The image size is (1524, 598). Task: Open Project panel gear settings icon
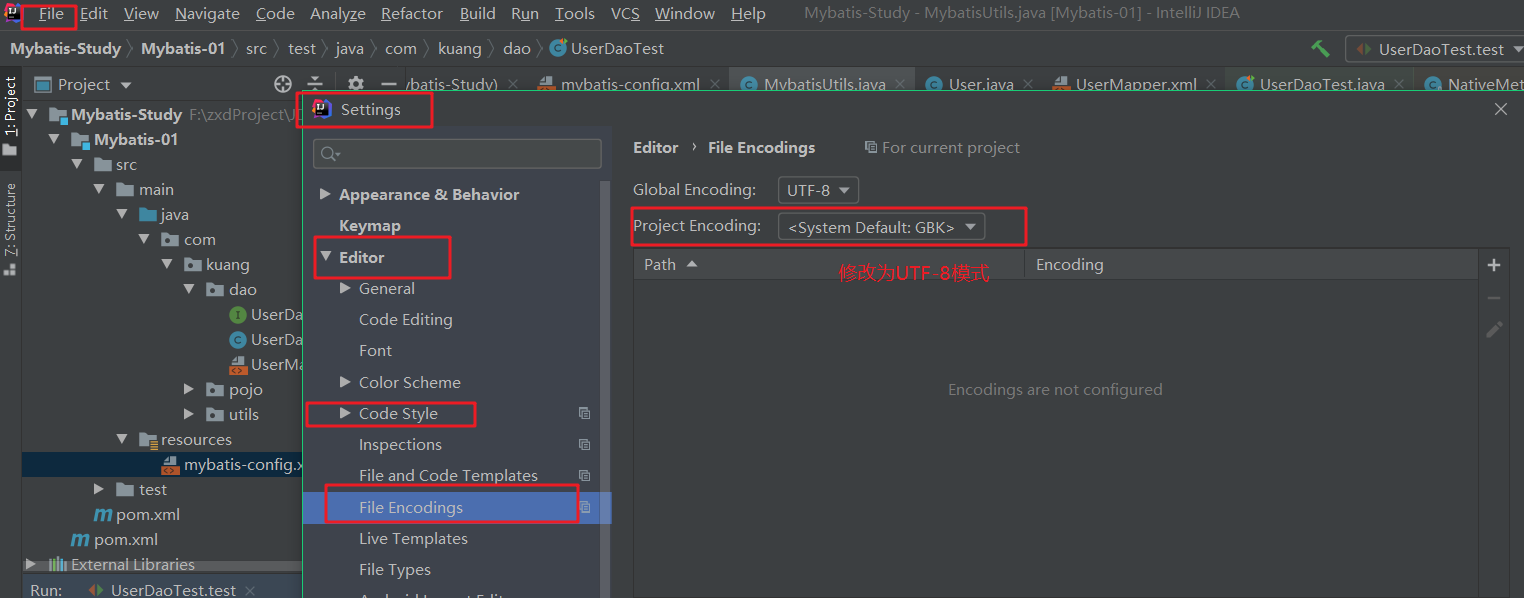355,85
